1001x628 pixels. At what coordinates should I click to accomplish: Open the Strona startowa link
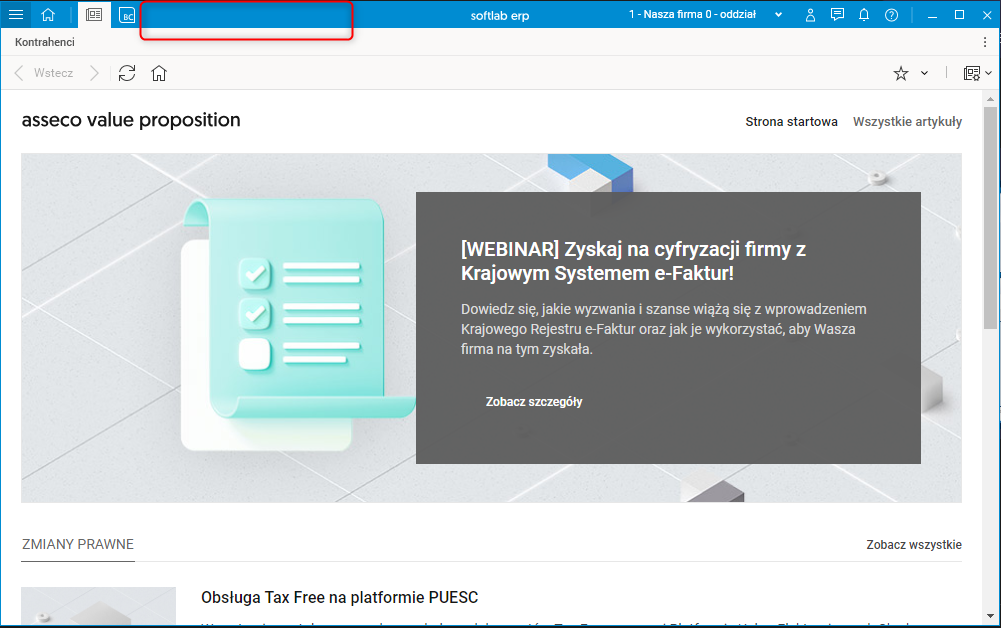(x=791, y=121)
